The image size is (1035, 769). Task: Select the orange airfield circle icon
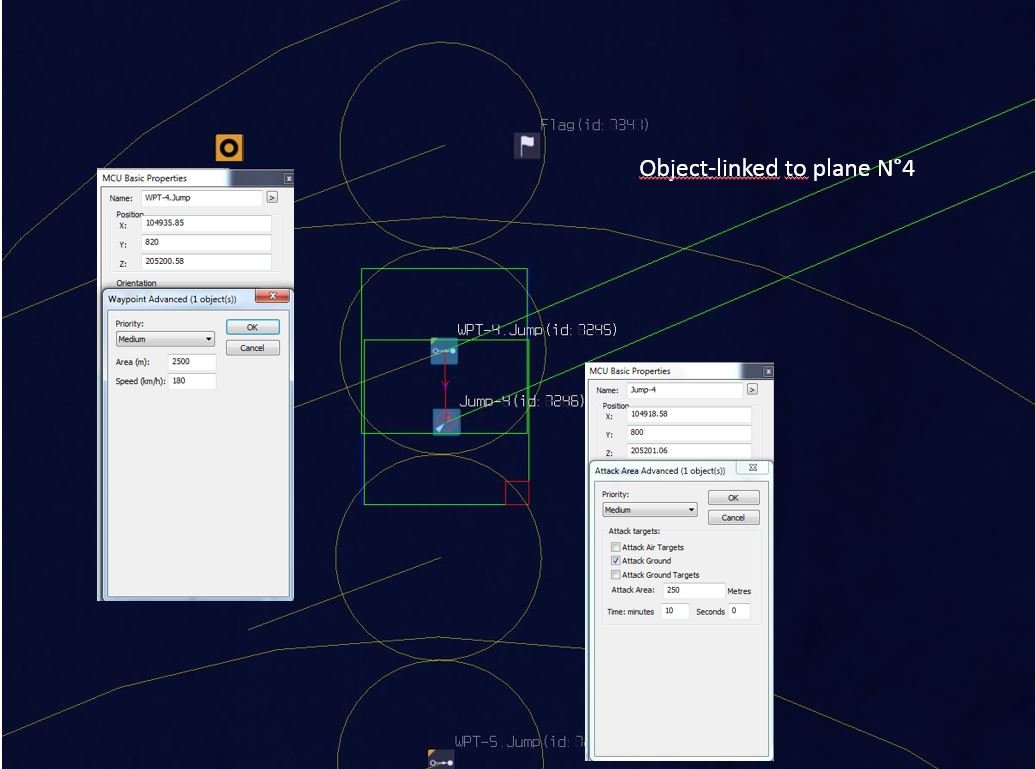coord(229,148)
